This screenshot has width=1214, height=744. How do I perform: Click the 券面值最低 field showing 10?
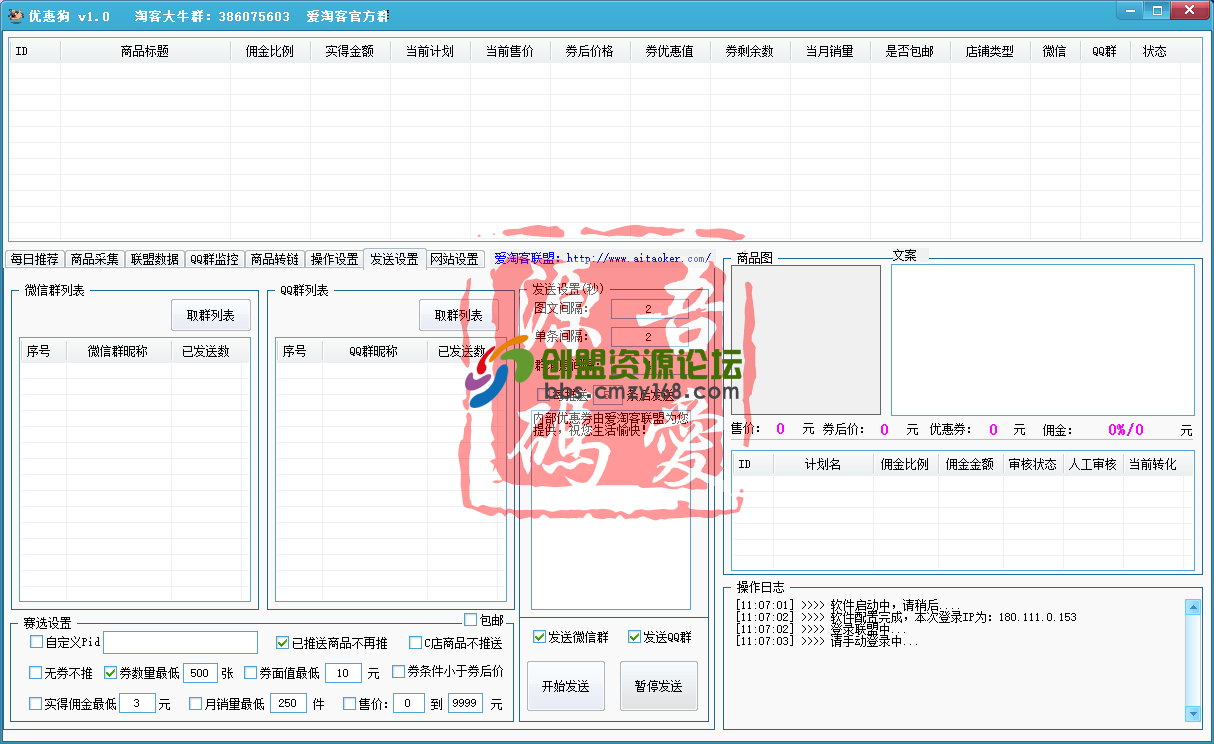tap(343, 673)
